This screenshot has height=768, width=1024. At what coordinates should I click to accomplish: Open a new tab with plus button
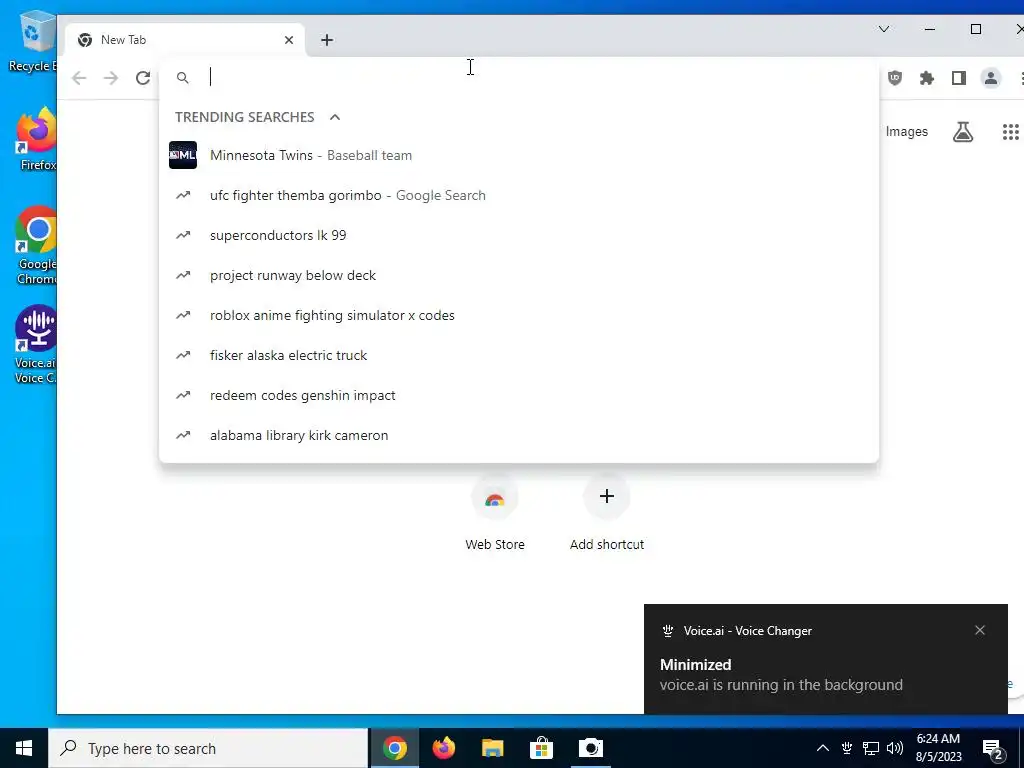click(327, 40)
